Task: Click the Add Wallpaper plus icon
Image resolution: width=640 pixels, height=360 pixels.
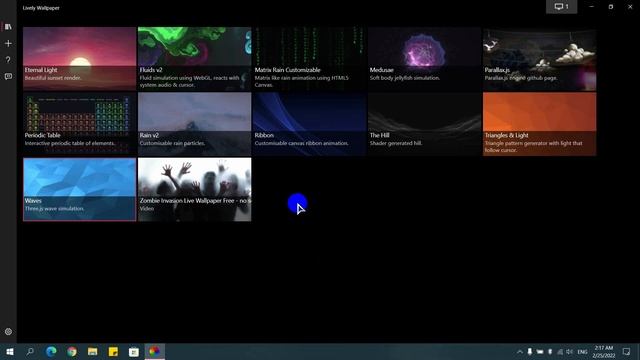Action: [8, 43]
